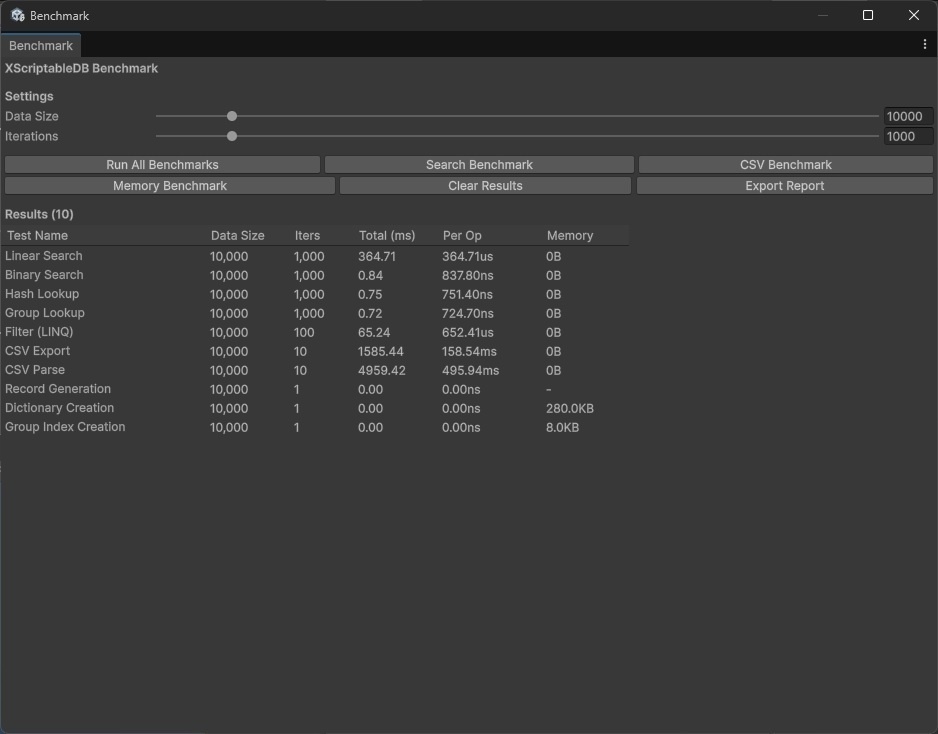Click Run All Benchmarks button

162,165
